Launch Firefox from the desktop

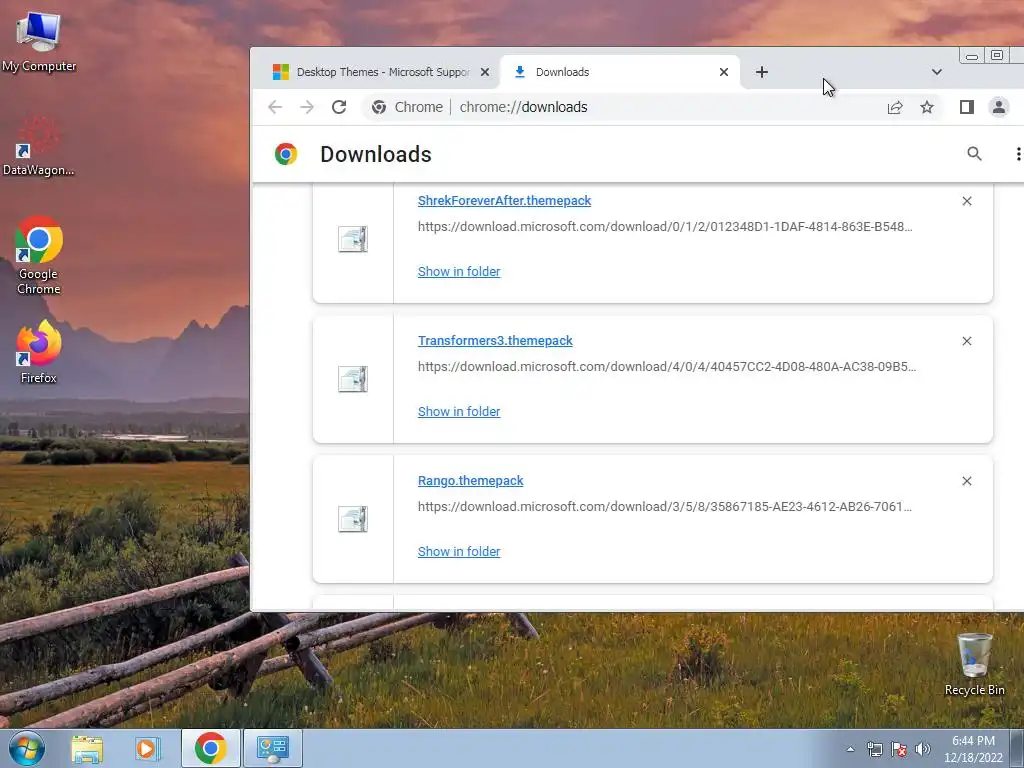[x=39, y=351]
